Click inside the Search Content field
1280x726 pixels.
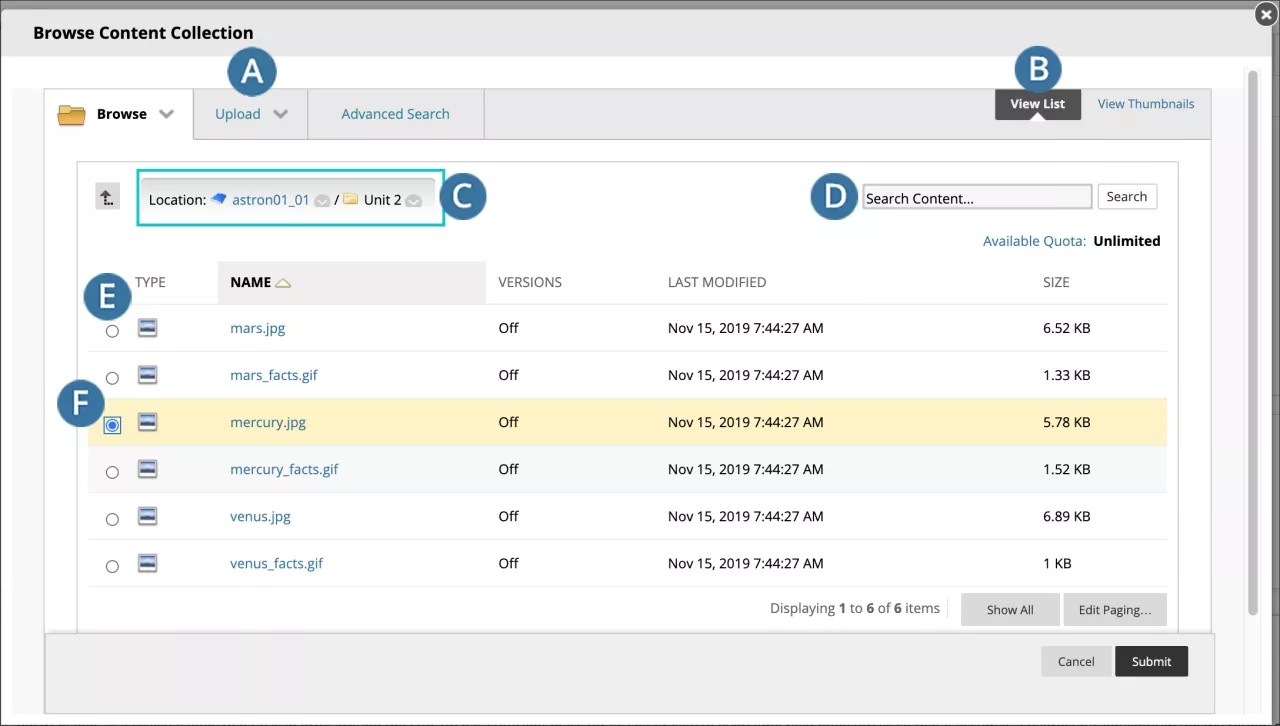[x=975, y=196]
